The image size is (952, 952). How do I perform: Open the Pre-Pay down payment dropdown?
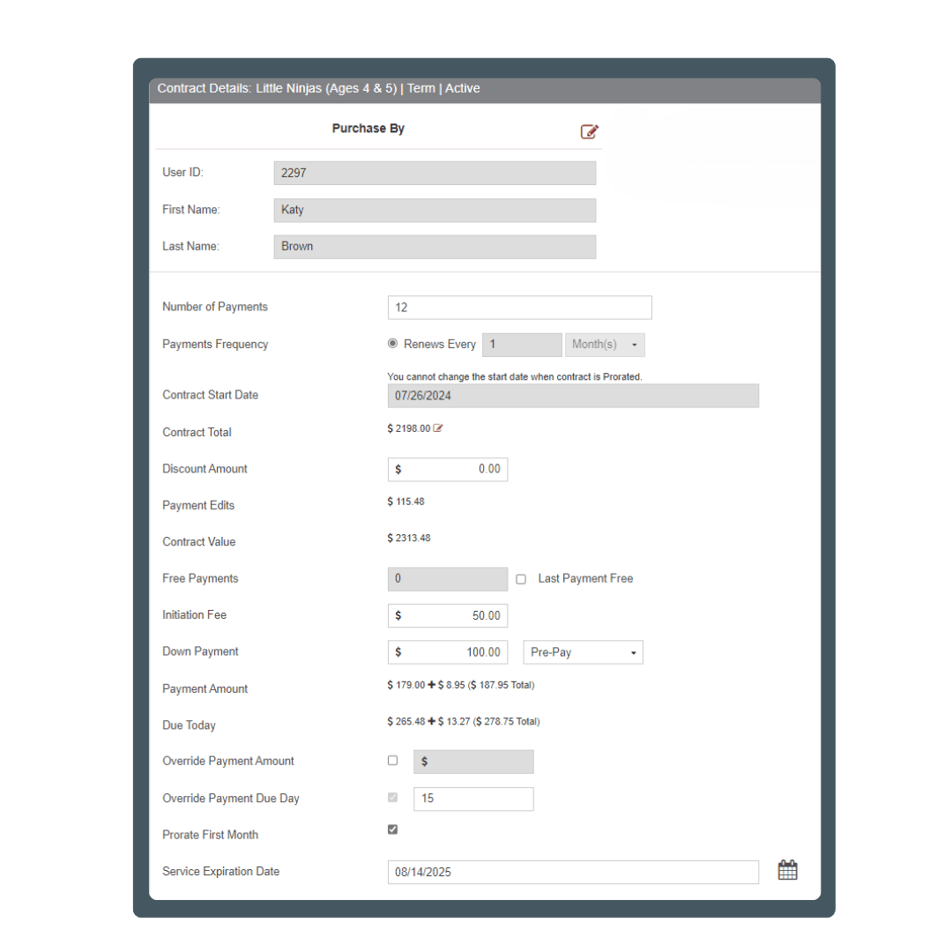click(583, 651)
